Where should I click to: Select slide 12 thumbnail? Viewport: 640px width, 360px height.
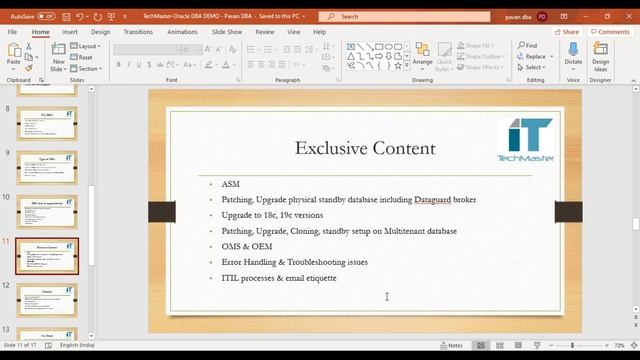[47, 300]
